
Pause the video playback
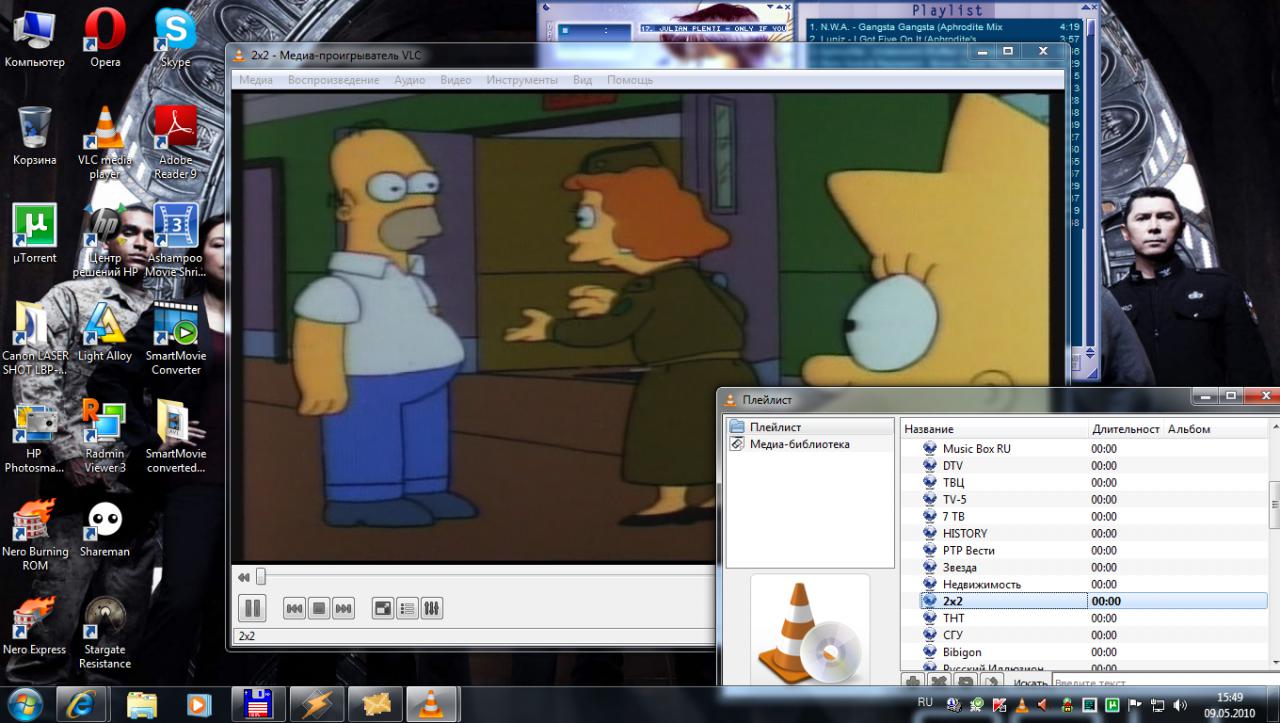252,608
